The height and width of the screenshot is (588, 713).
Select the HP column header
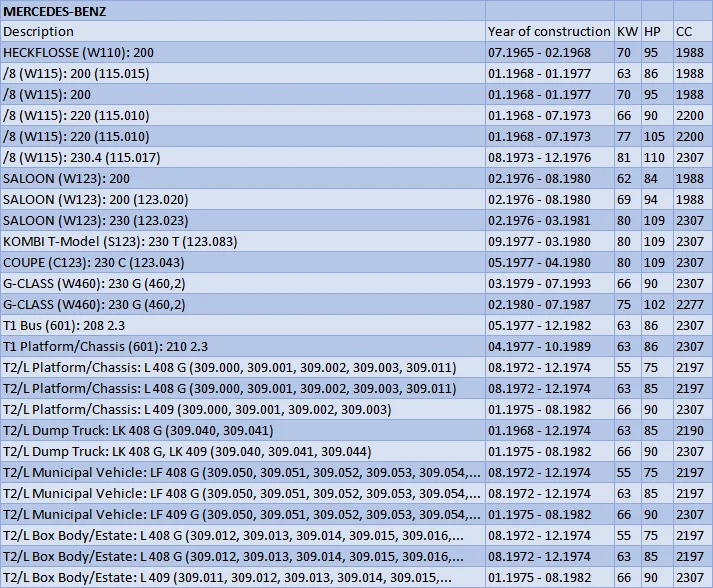pos(657,32)
